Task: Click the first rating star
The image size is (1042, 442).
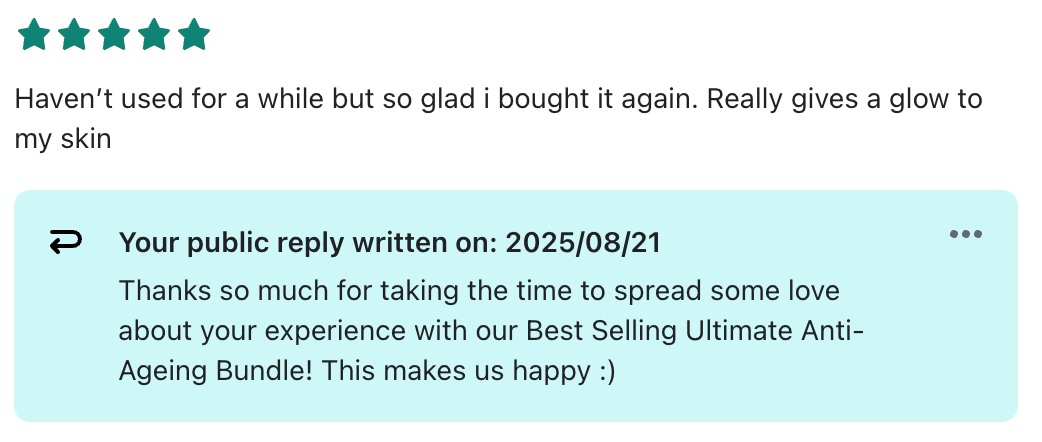Action: tap(34, 36)
